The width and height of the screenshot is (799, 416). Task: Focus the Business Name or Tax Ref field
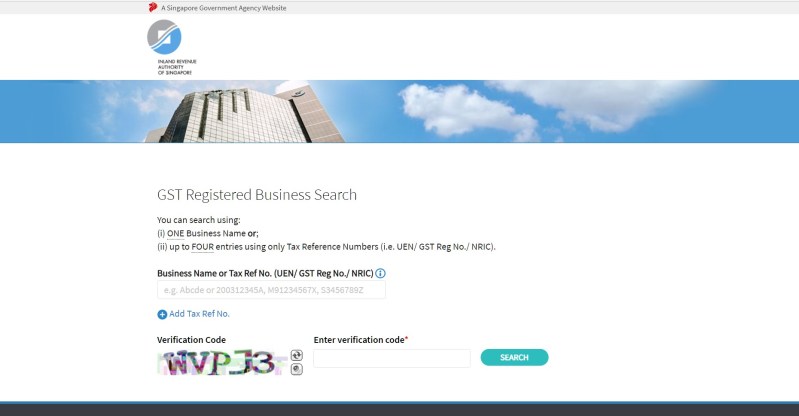[271, 290]
